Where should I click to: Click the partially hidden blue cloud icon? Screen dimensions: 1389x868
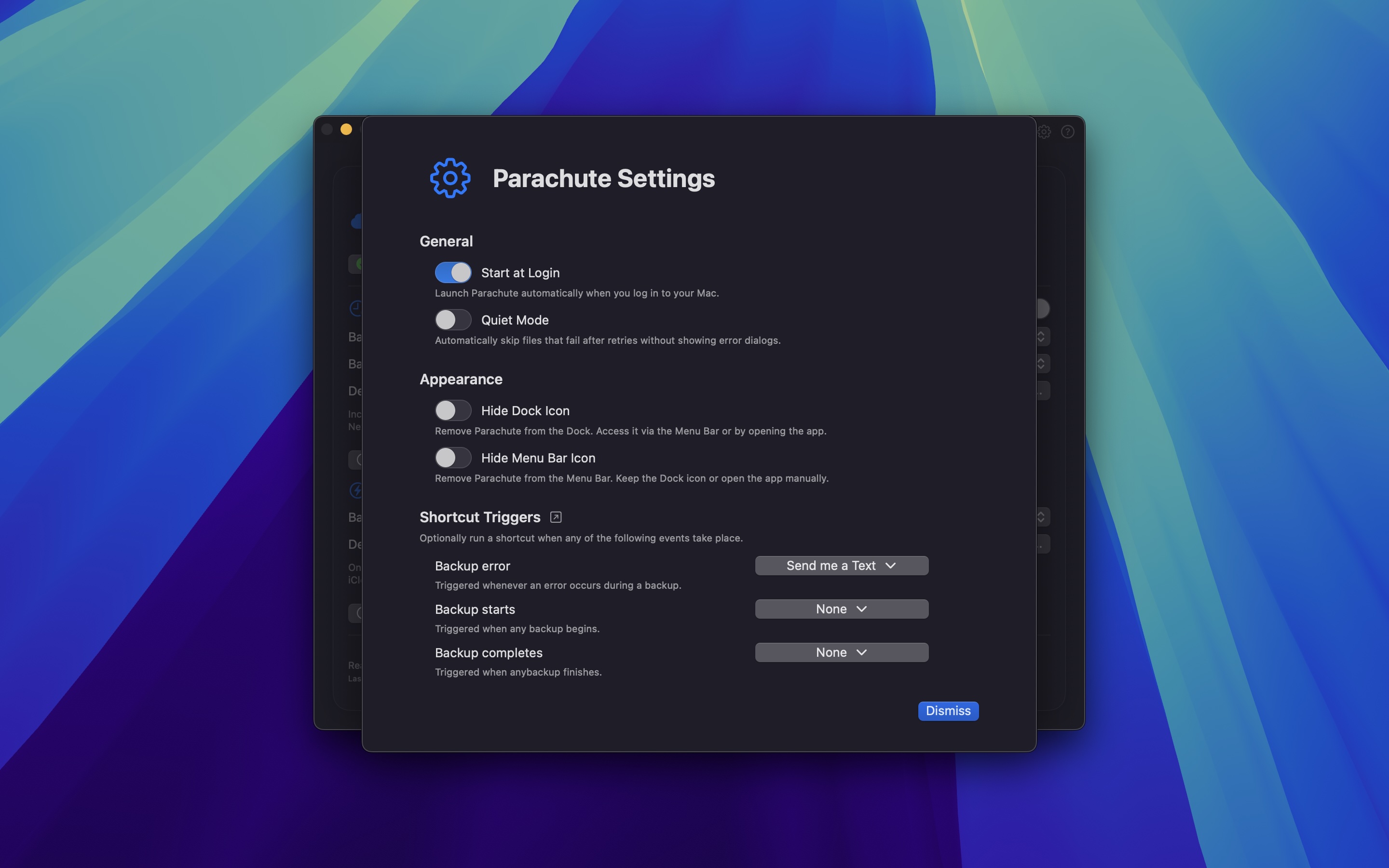tap(356, 222)
